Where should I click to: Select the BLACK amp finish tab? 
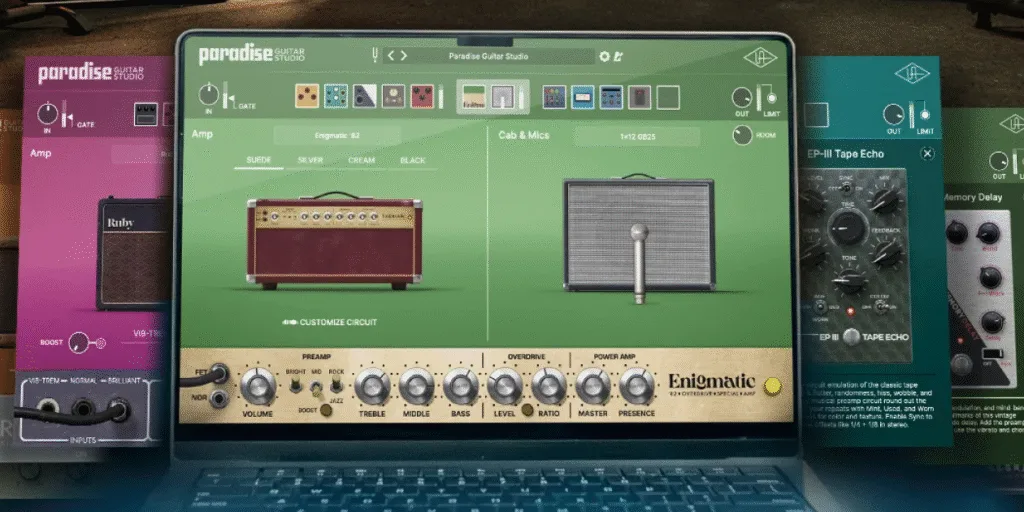coord(413,160)
